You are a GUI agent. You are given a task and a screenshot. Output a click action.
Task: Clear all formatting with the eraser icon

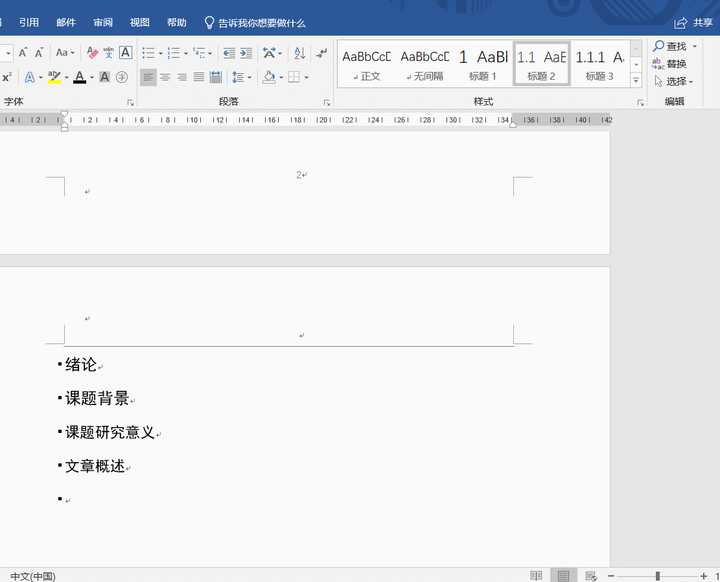[x=92, y=53]
